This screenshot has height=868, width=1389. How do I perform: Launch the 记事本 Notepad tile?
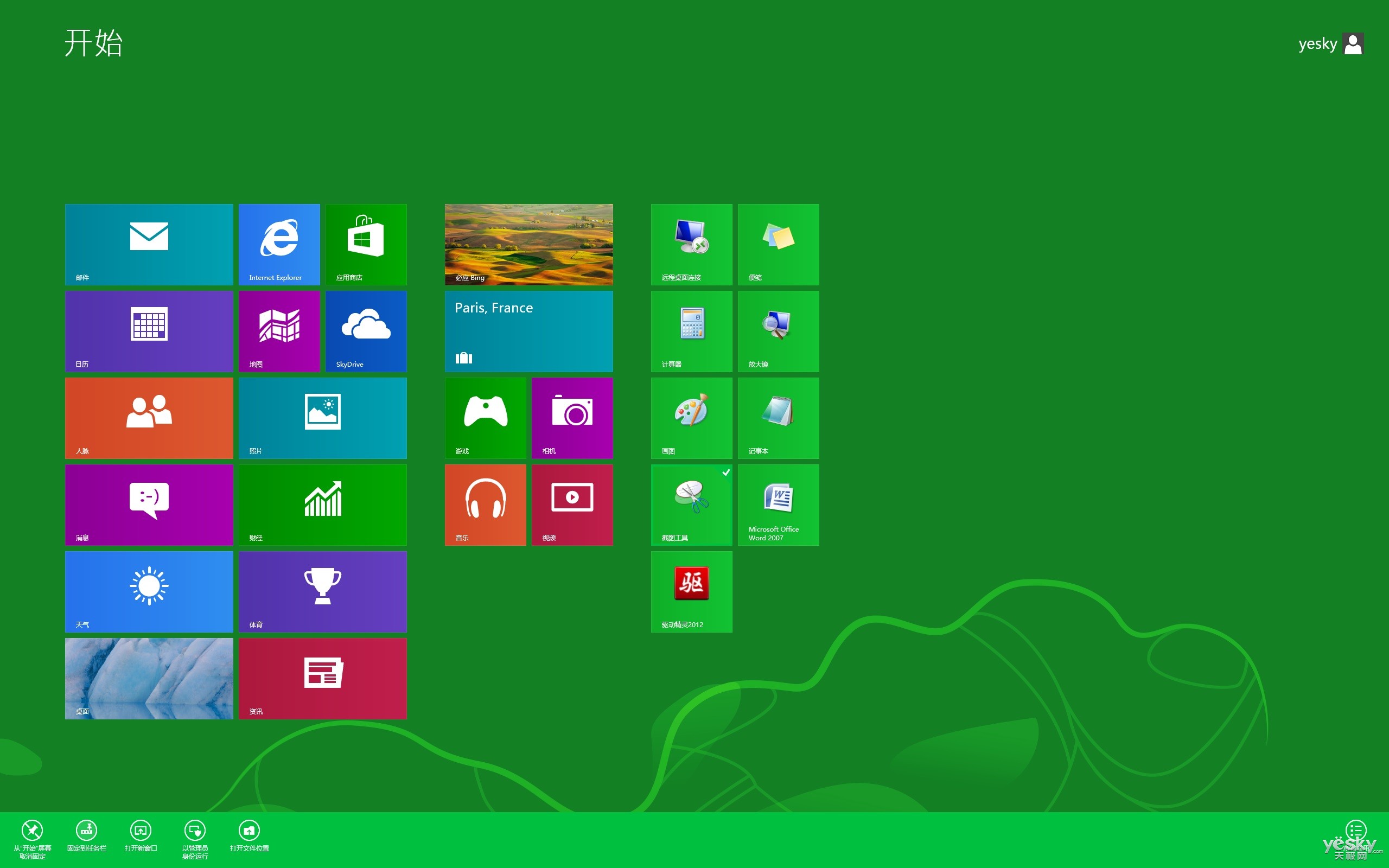(x=778, y=418)
